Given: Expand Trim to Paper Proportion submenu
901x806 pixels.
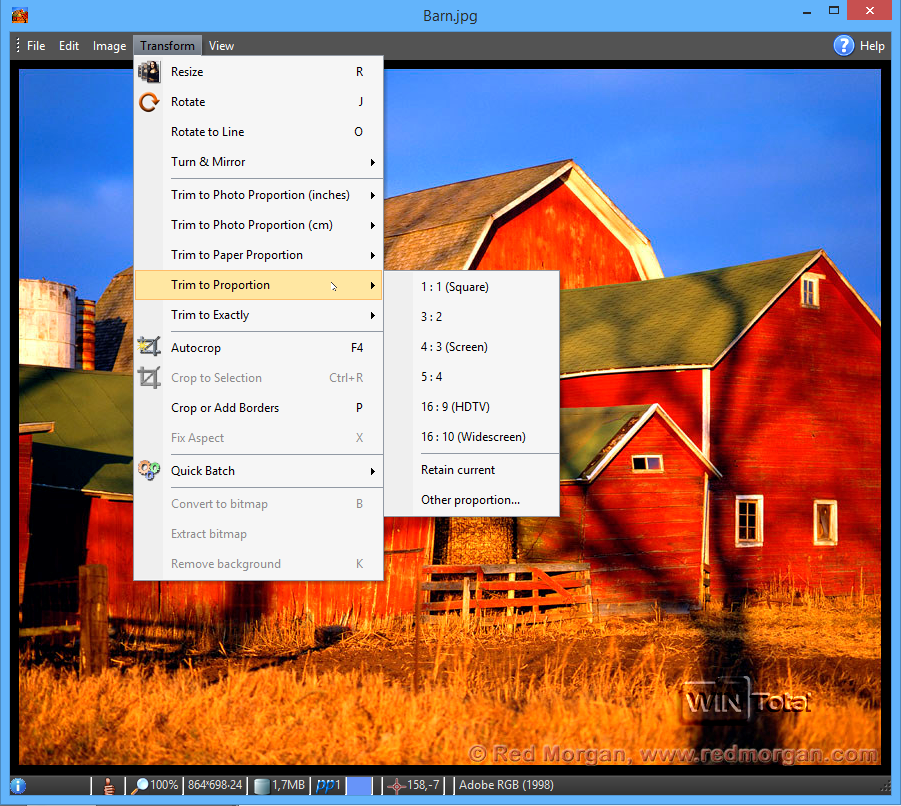Looking at the screenshot, I should click(258, 255).
